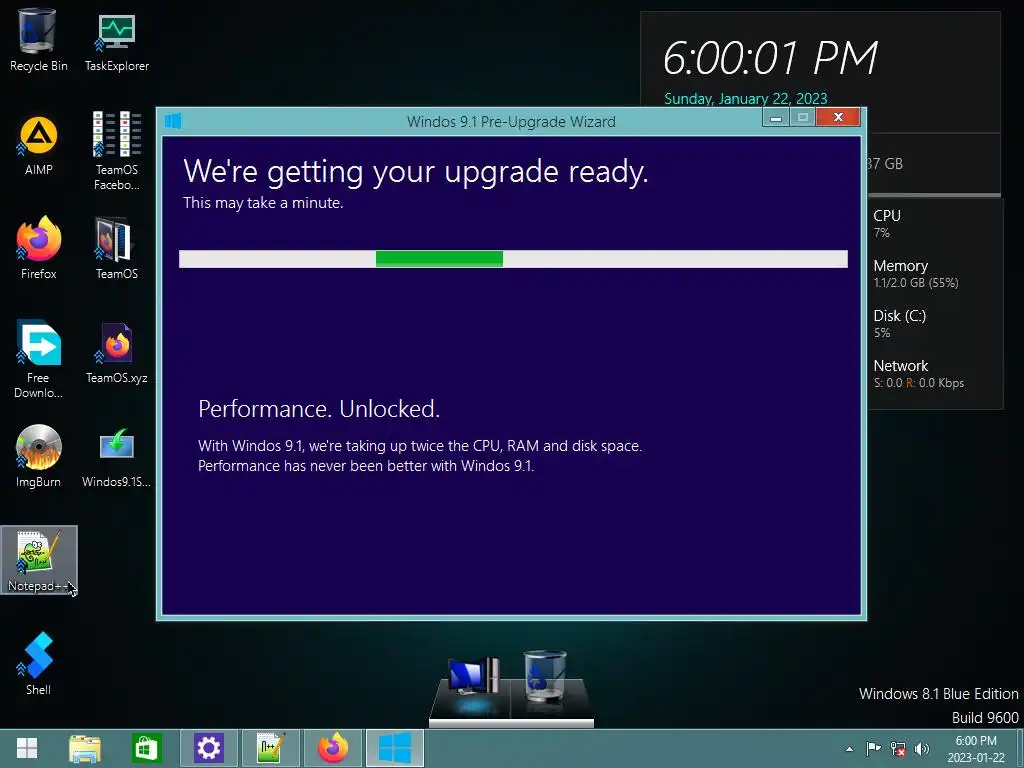1024x768 pixels.
Task: Click the Action Center flag tray icon
Action: tap(873, 748)
